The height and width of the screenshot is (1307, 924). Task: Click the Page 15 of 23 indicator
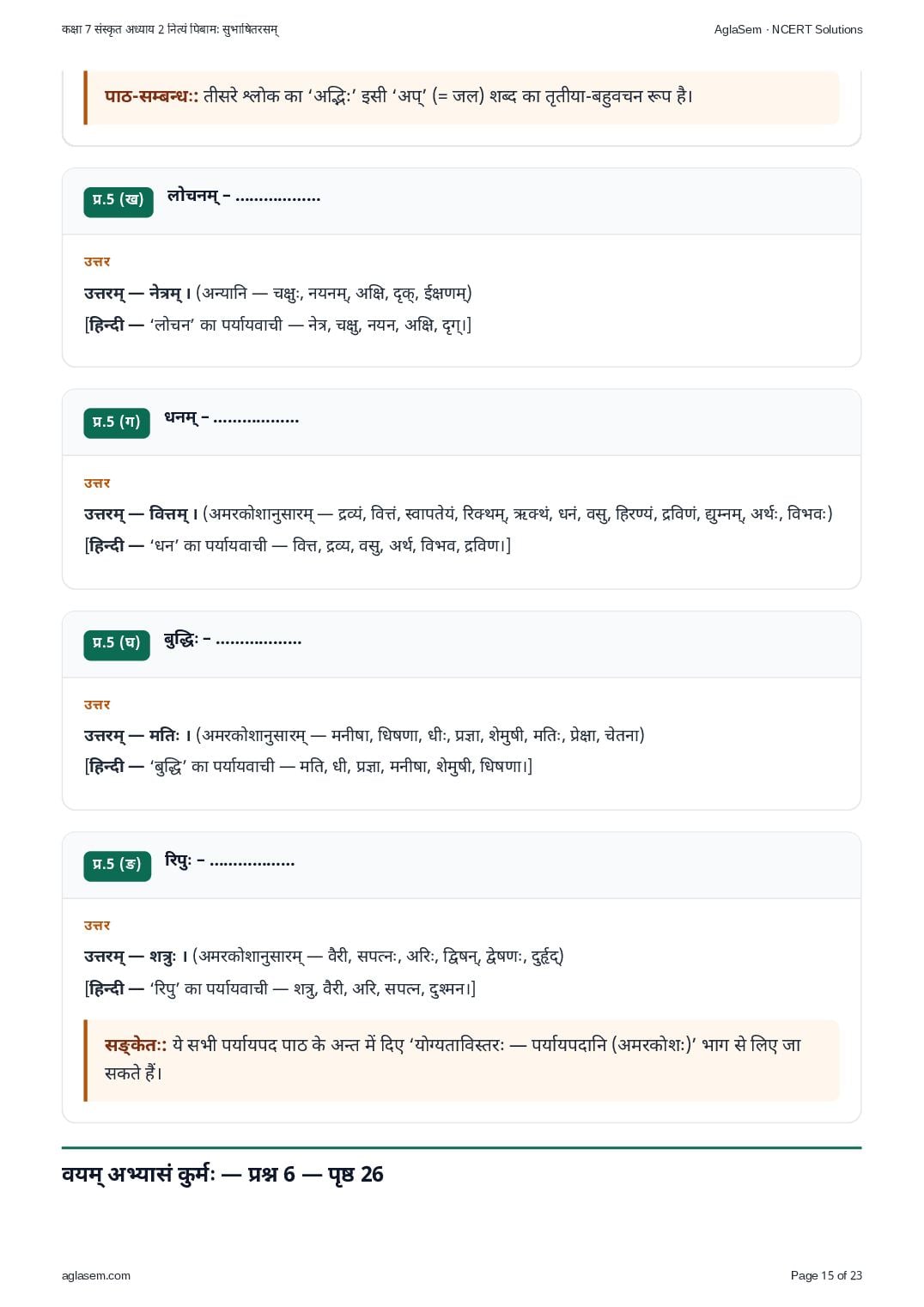tap(826, 1275)
